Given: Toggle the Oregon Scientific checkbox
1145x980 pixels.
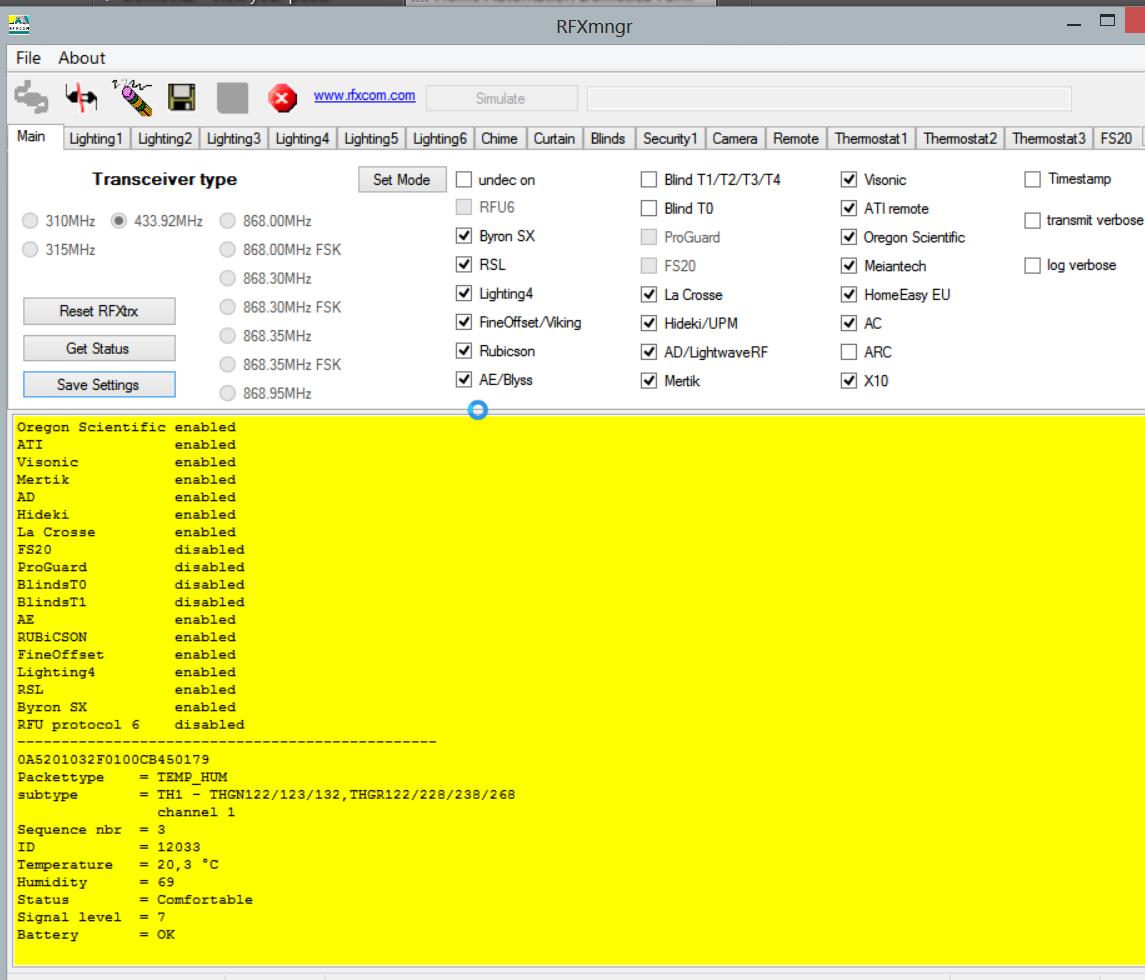Looking at the screenshot, I should coord(849,237).
